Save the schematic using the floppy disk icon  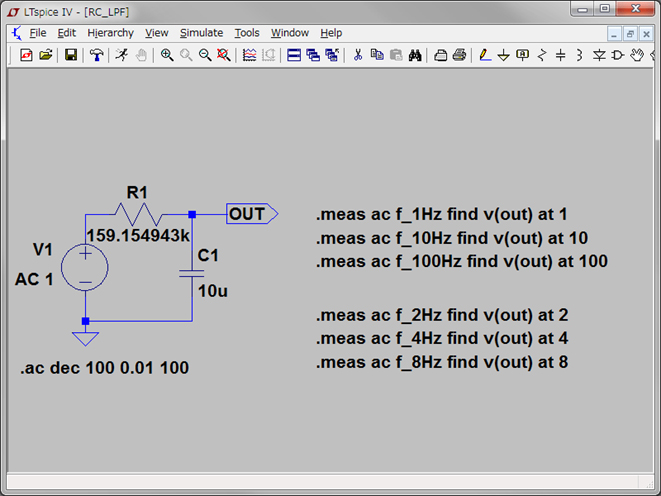[x=71, y=55]
